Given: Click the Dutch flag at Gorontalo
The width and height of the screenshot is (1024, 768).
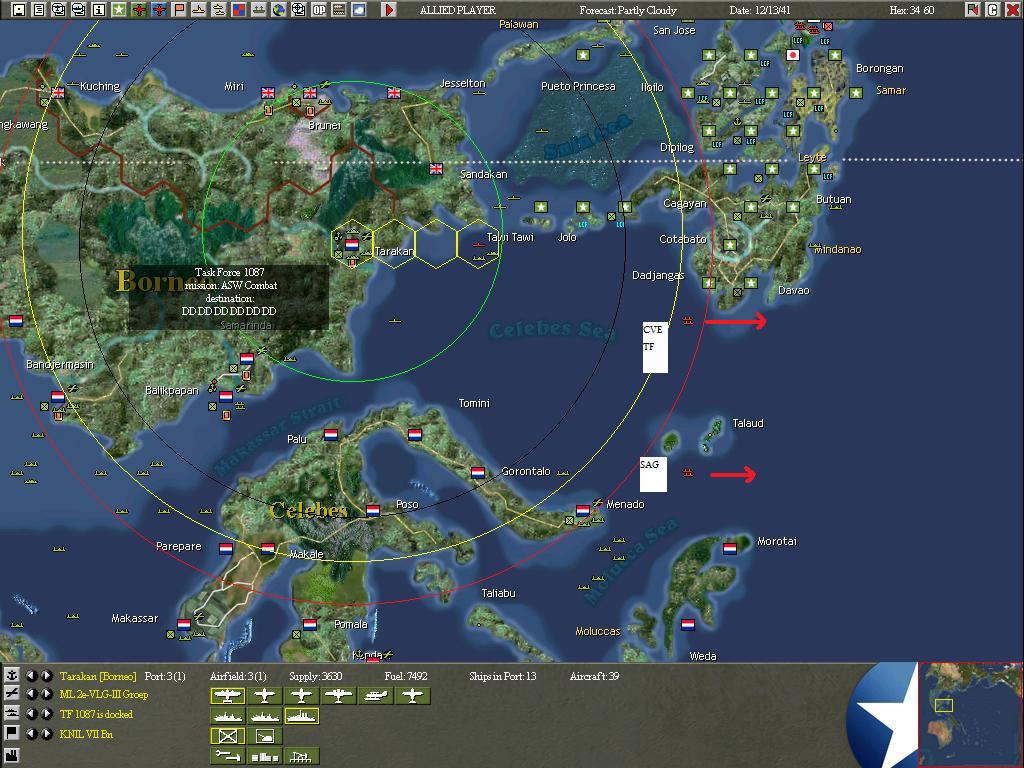Looking at the screenshot, I should point(478,472).
